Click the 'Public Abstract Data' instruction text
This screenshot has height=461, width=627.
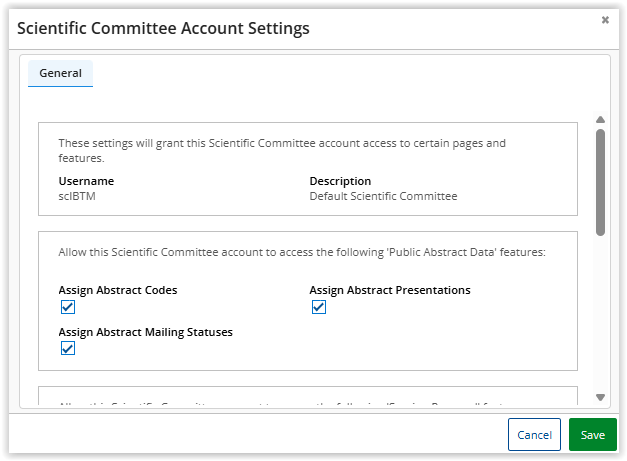click(x=301, y=252)
